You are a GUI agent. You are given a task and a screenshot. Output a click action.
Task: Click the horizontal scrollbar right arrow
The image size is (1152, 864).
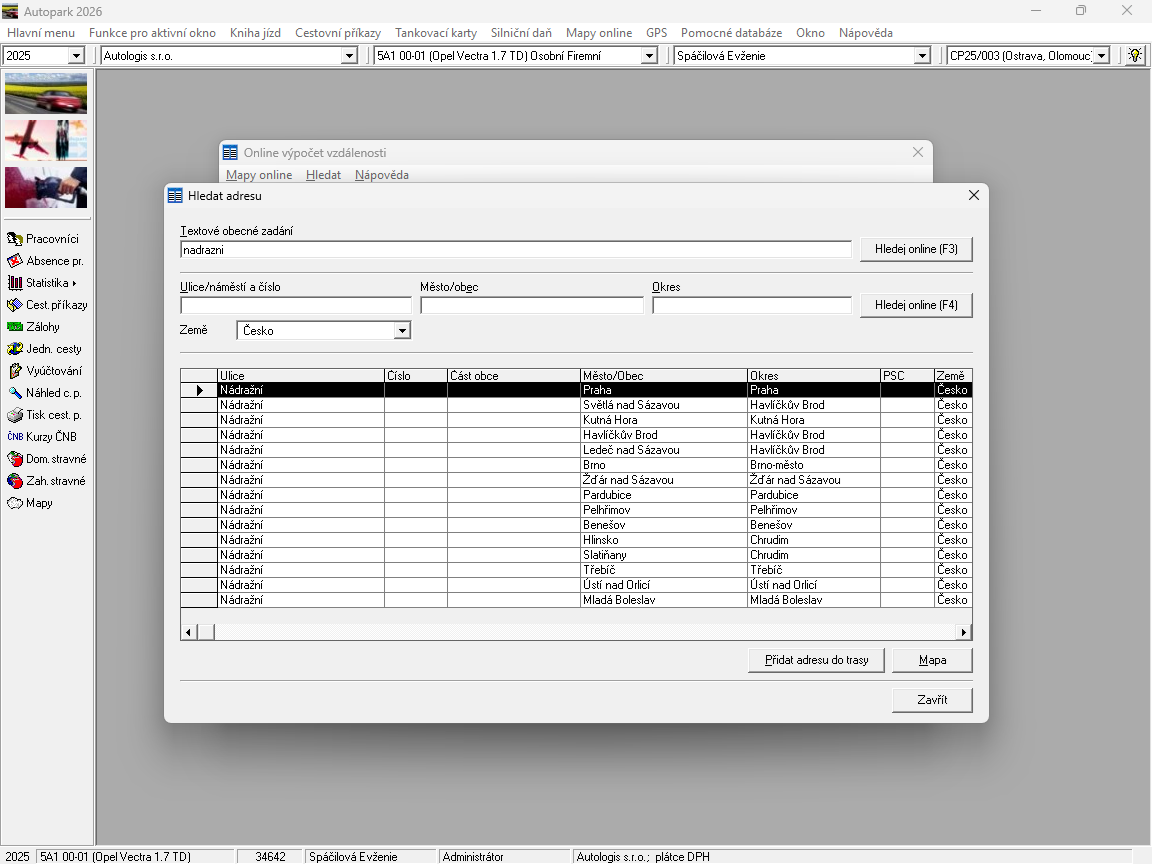click(x=964, y=632)
